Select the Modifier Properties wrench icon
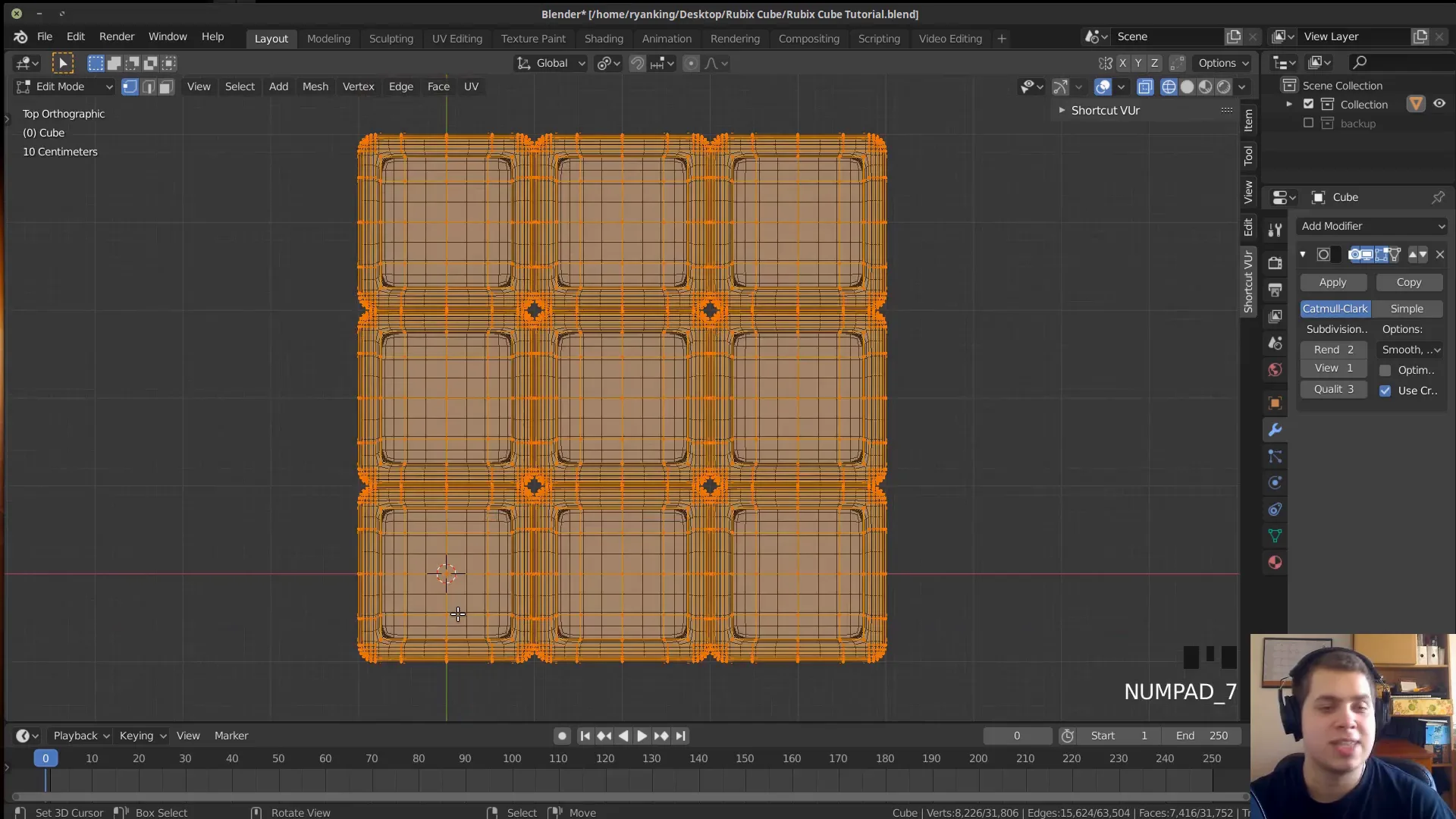 point(1275,429)
